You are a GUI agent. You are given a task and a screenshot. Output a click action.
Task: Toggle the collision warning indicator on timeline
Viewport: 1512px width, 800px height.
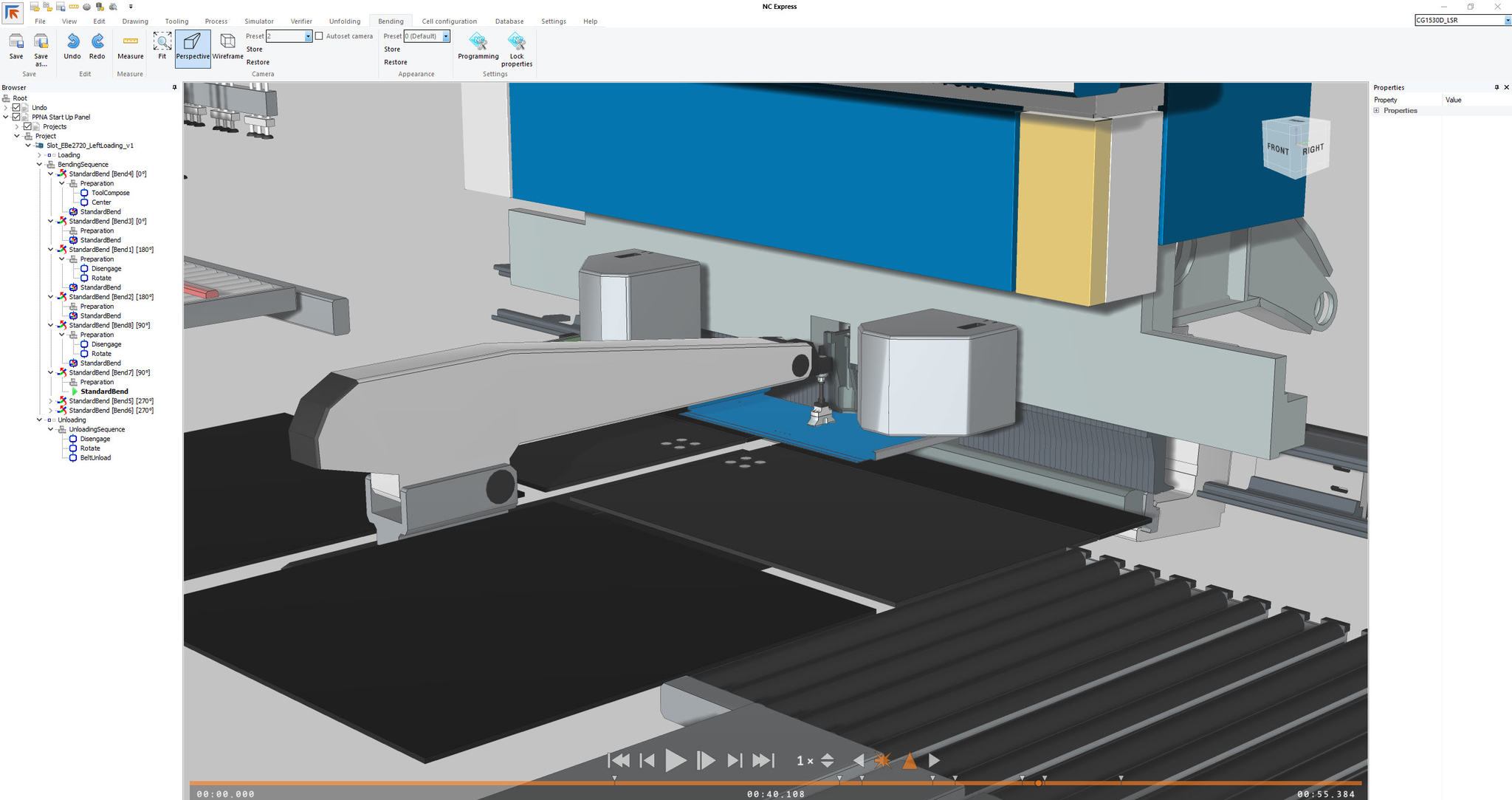tap(883, 759)
